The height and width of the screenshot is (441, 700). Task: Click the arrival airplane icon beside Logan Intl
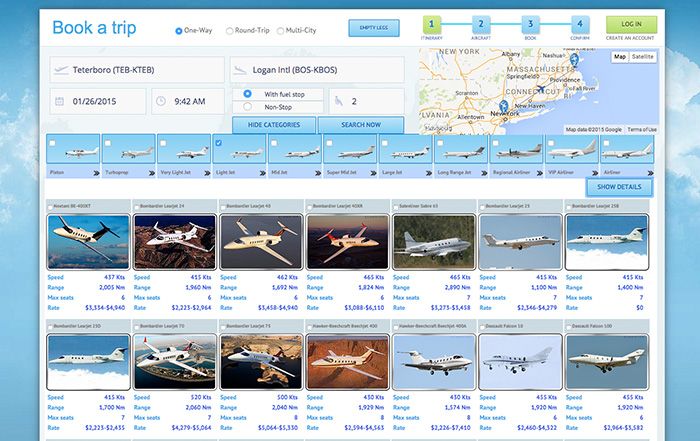(x=240, y=70)
